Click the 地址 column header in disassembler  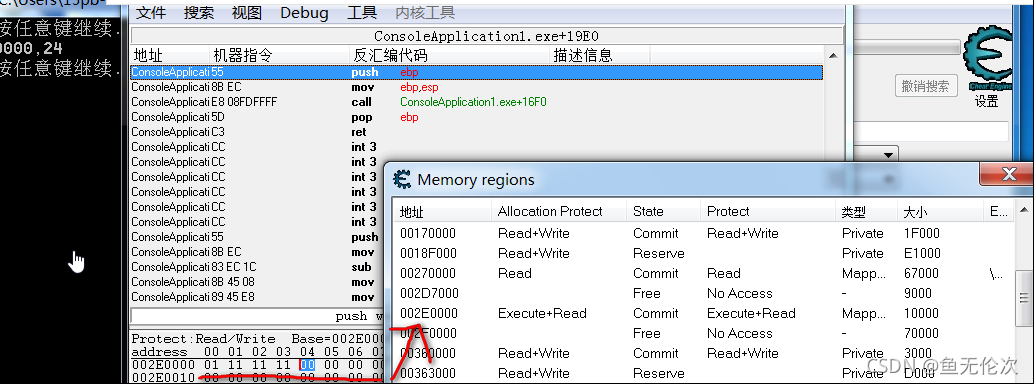(x=170, y=55)
